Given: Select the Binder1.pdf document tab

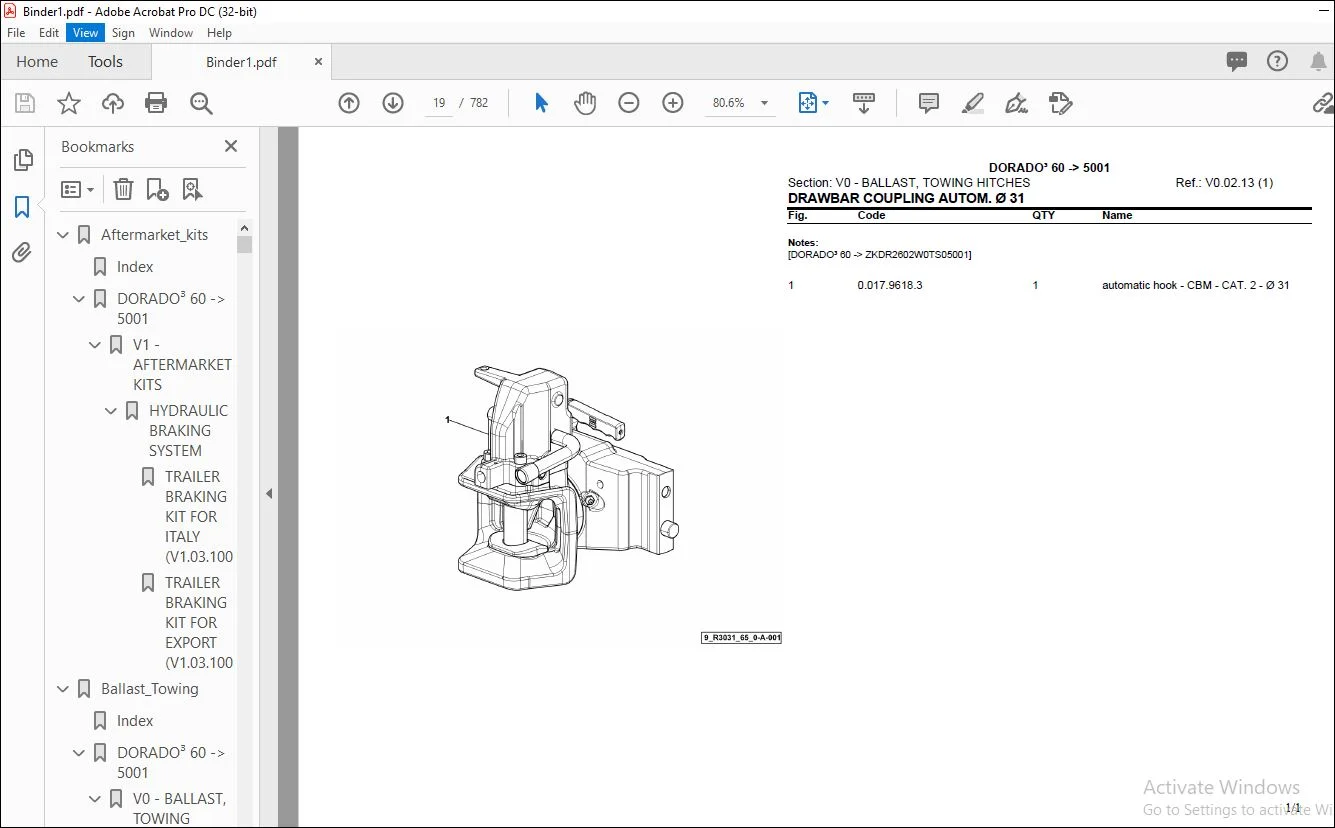Looking at the screenshot, I should point(241,62).
